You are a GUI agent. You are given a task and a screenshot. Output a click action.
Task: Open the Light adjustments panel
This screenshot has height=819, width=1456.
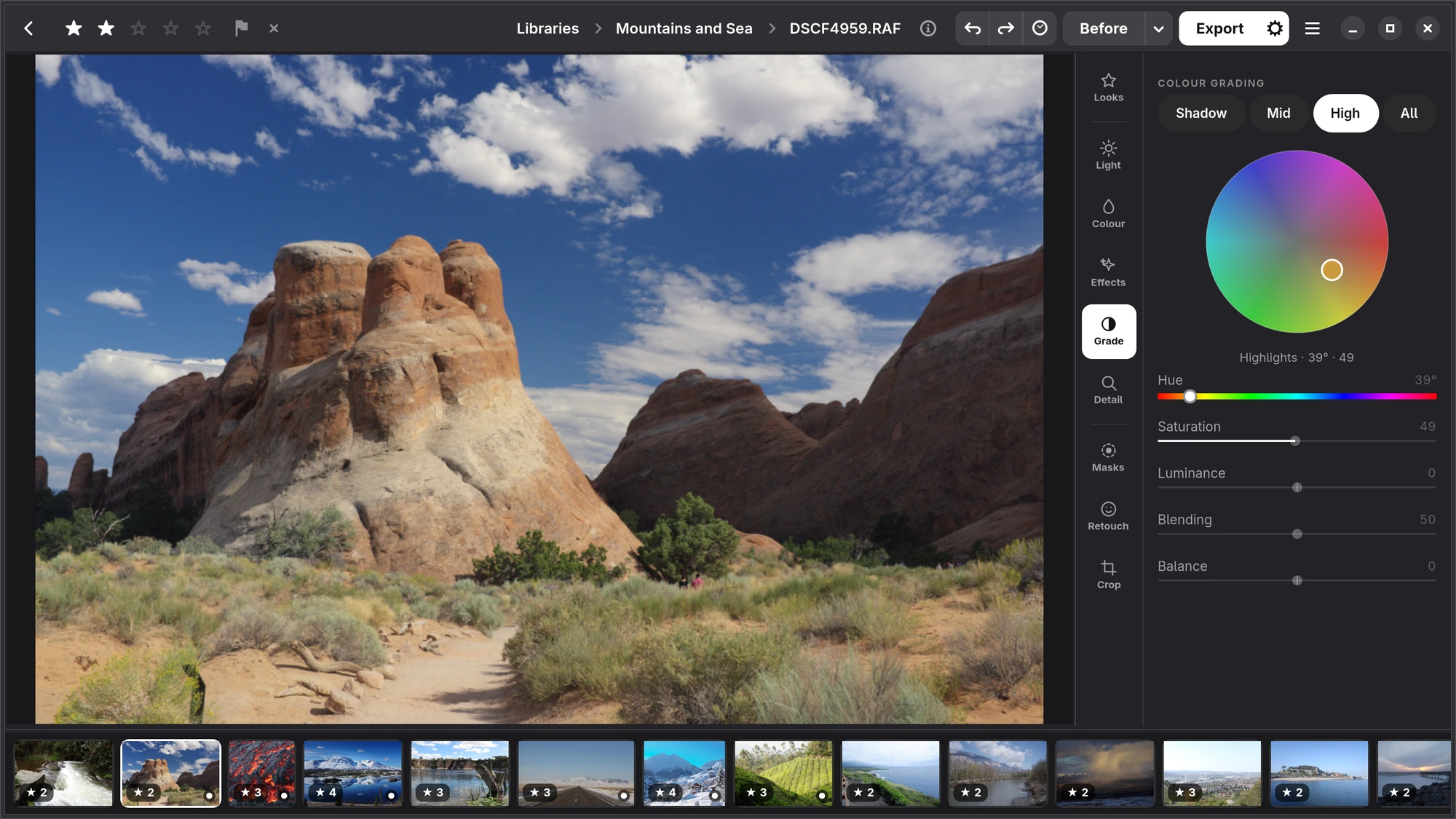[x=1108, y=155]
